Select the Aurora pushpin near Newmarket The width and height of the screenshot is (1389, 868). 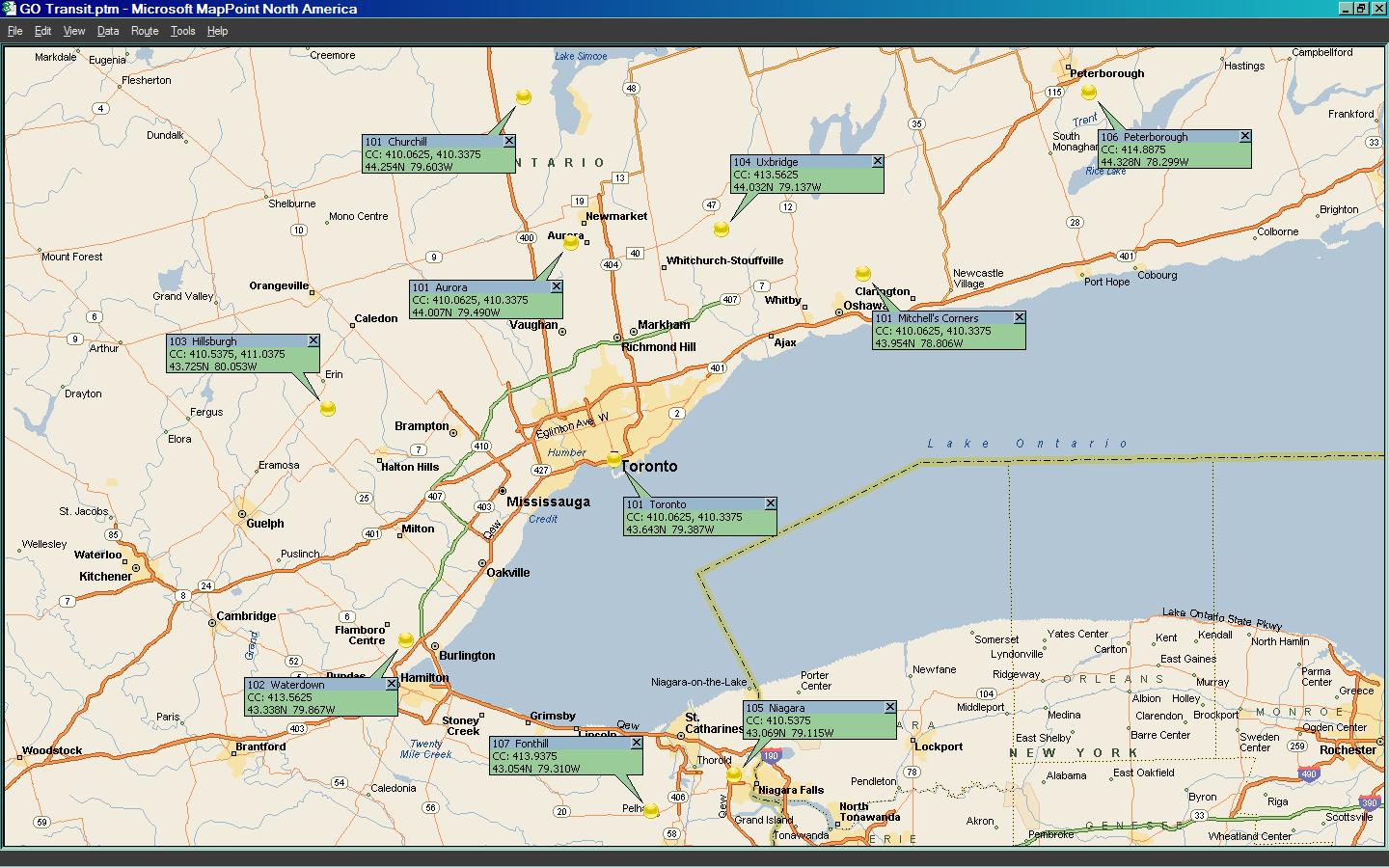(x=571, y=243)
